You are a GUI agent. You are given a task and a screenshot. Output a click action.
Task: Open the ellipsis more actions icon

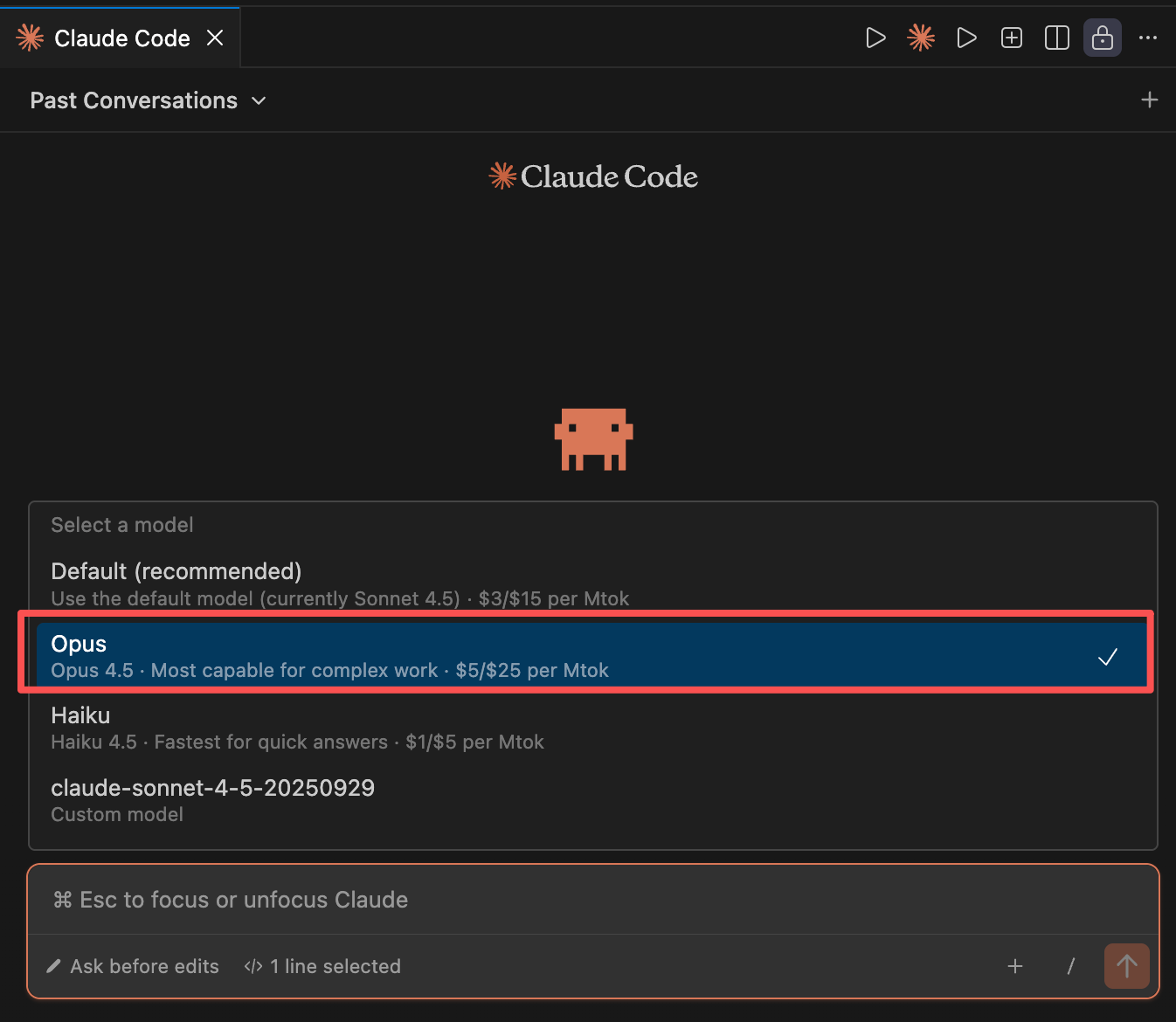pyautogui.click(x=1147, y=38)
